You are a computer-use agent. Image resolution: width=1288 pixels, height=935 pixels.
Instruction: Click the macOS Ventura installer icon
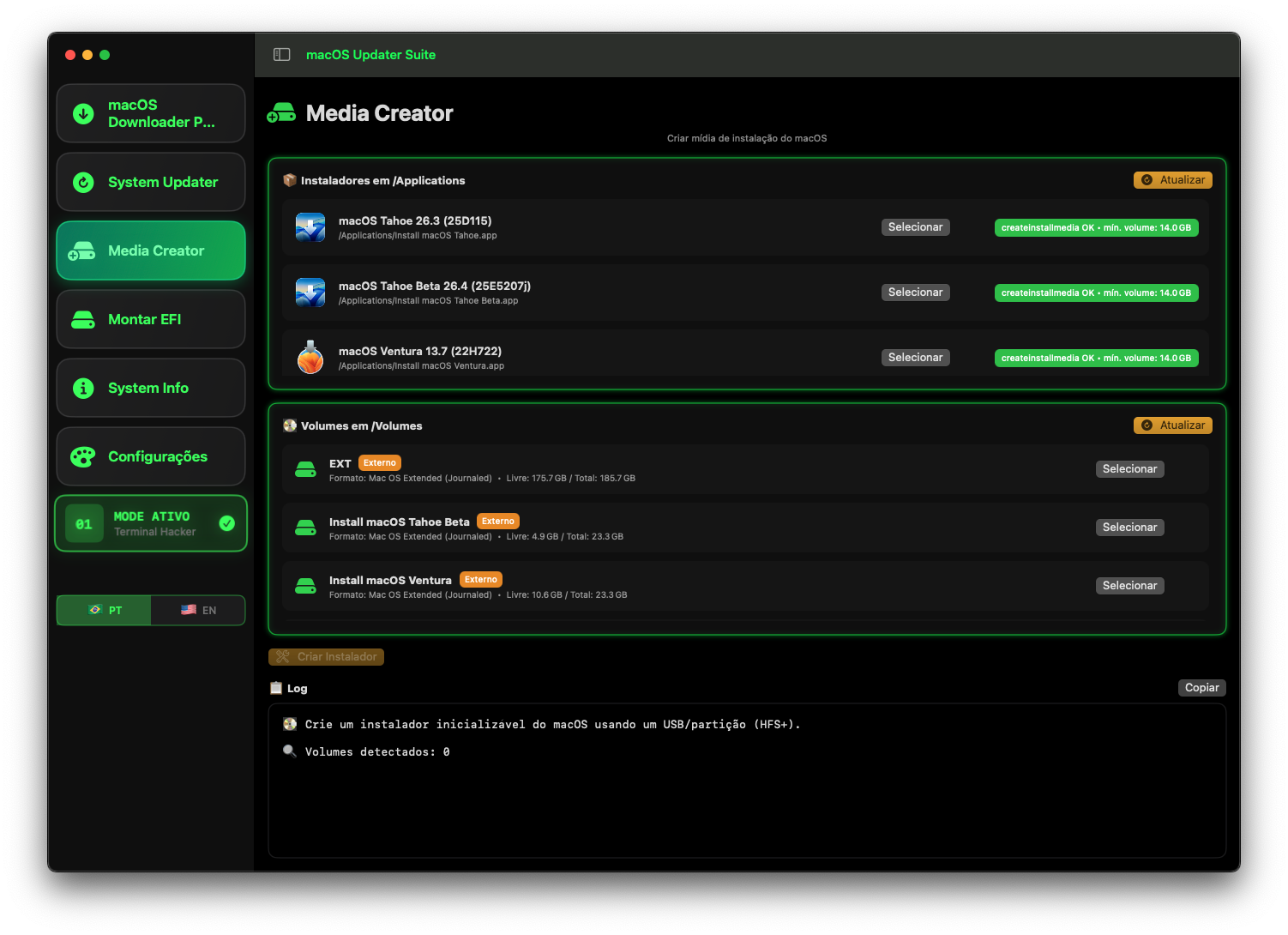310,358
